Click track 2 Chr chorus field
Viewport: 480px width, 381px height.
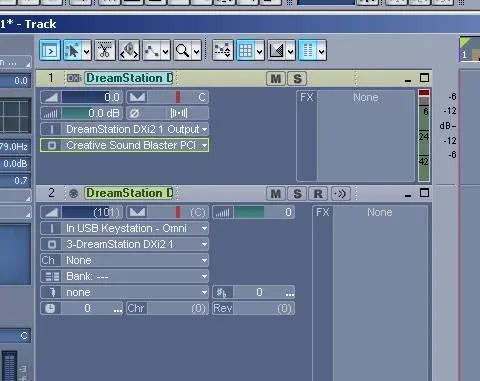coord(168,308)
